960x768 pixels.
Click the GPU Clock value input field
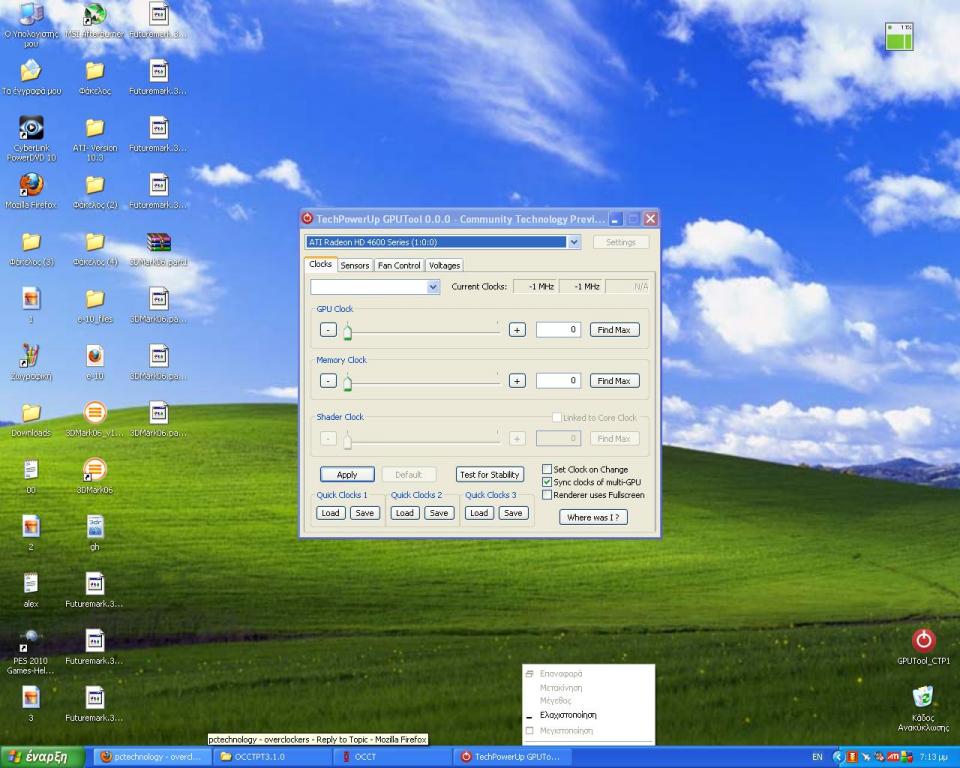pos(558,329)
